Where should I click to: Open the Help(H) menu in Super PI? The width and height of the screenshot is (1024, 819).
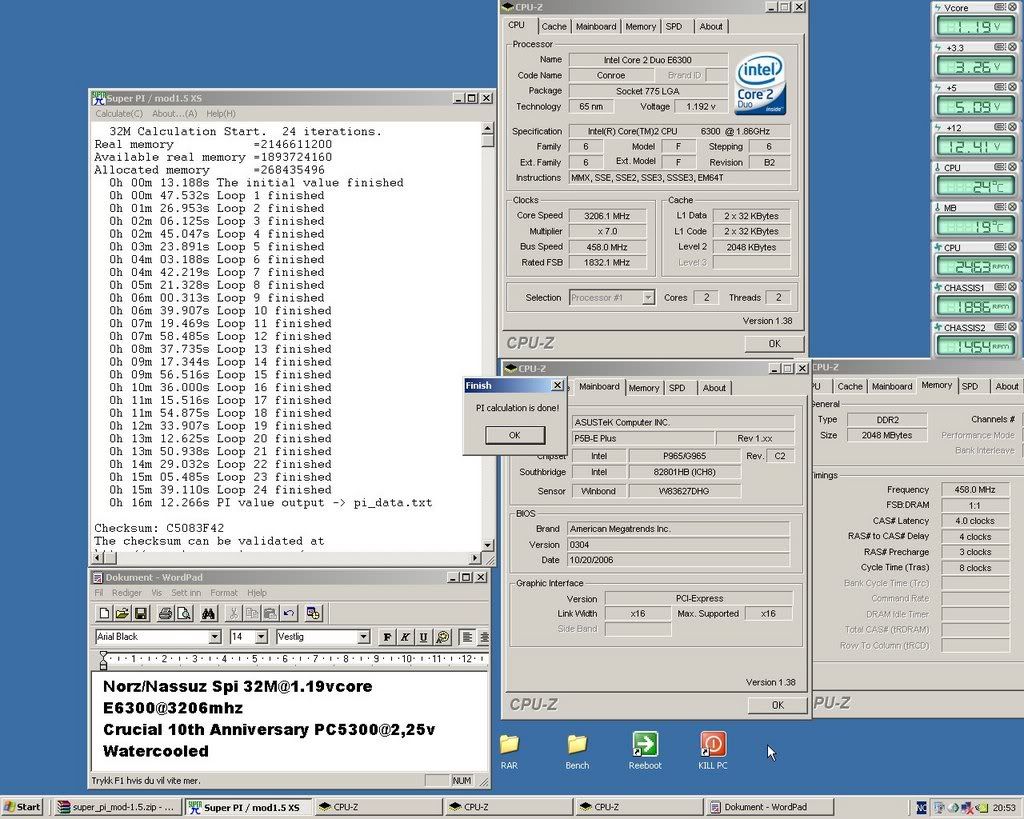[221, 114]
